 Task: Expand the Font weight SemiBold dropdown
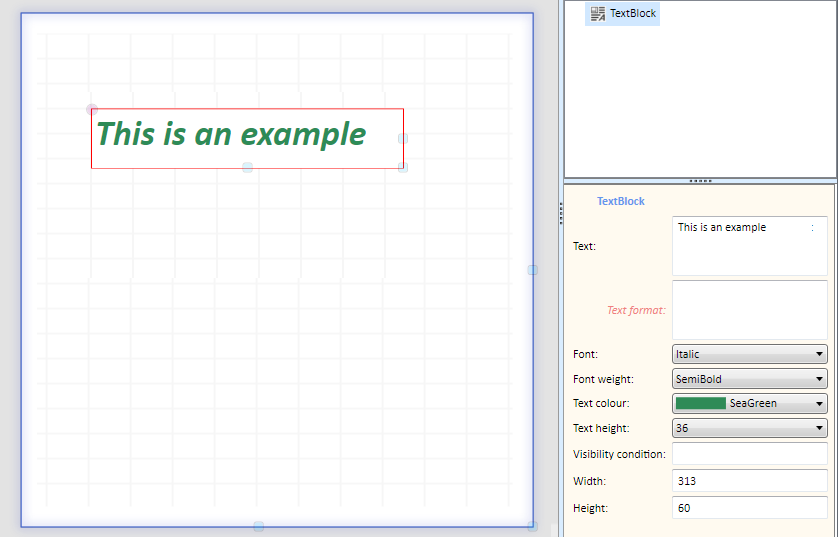[750, 379]
